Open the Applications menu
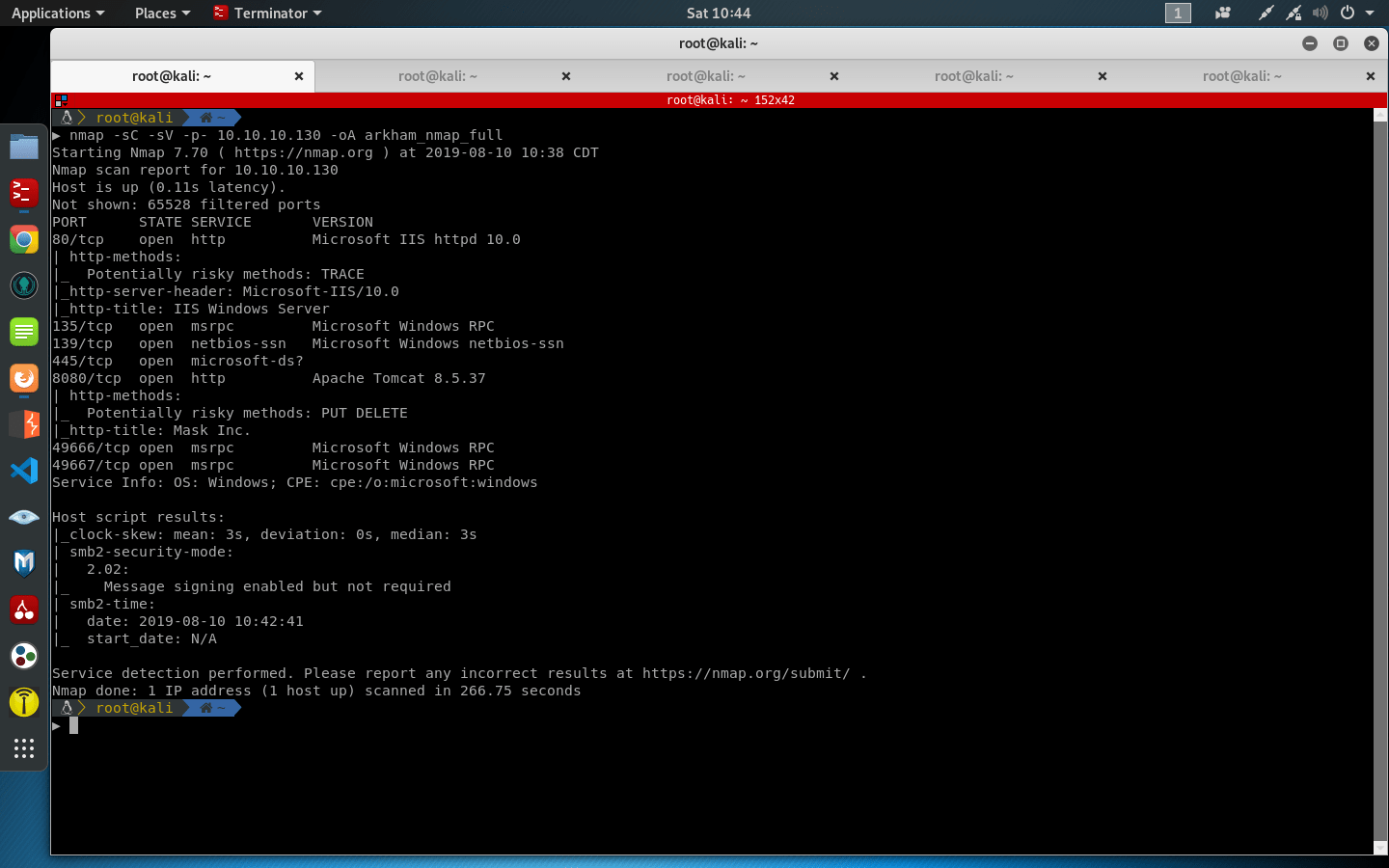 (58, 13)
